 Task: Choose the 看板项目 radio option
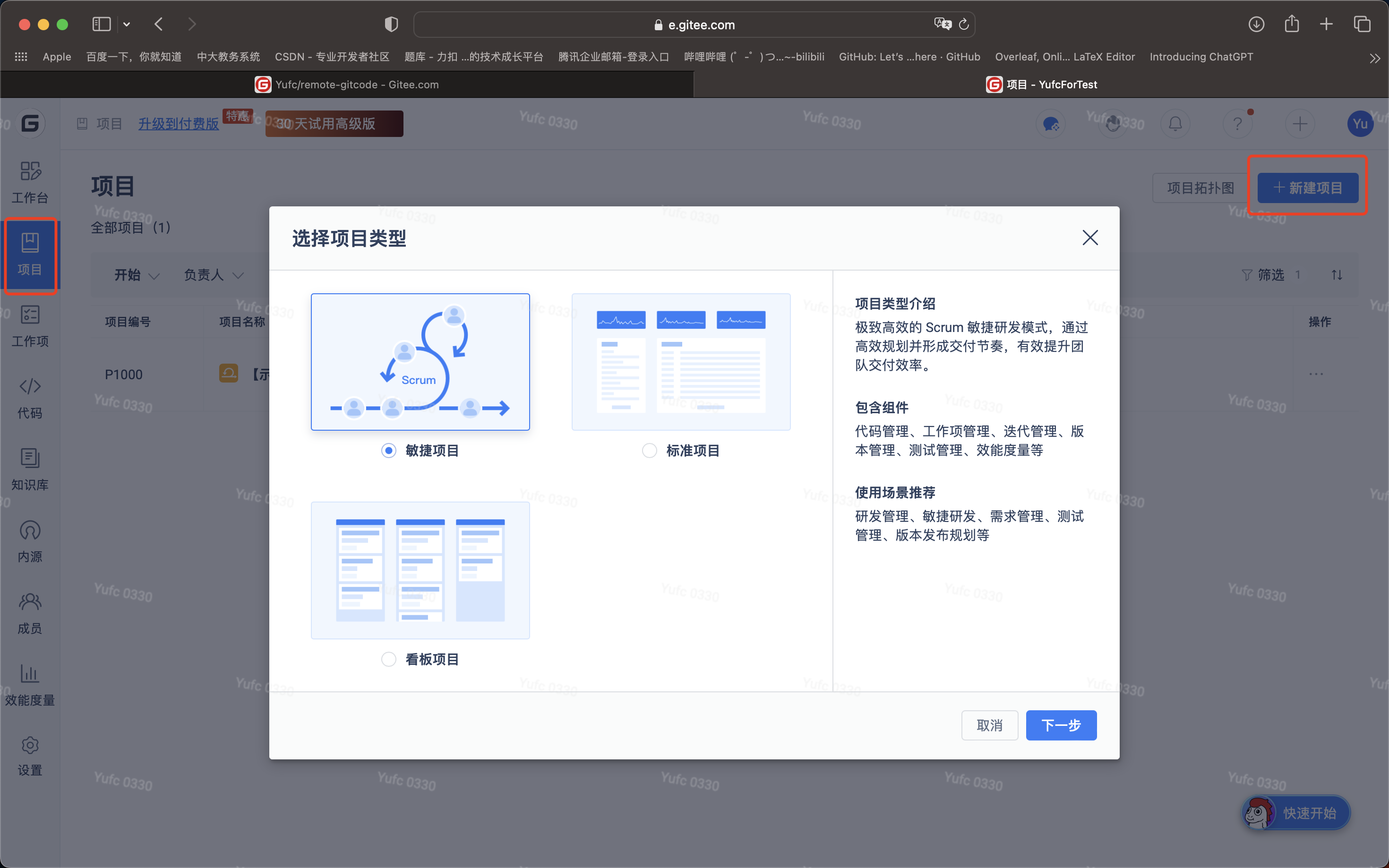point(389,659)
